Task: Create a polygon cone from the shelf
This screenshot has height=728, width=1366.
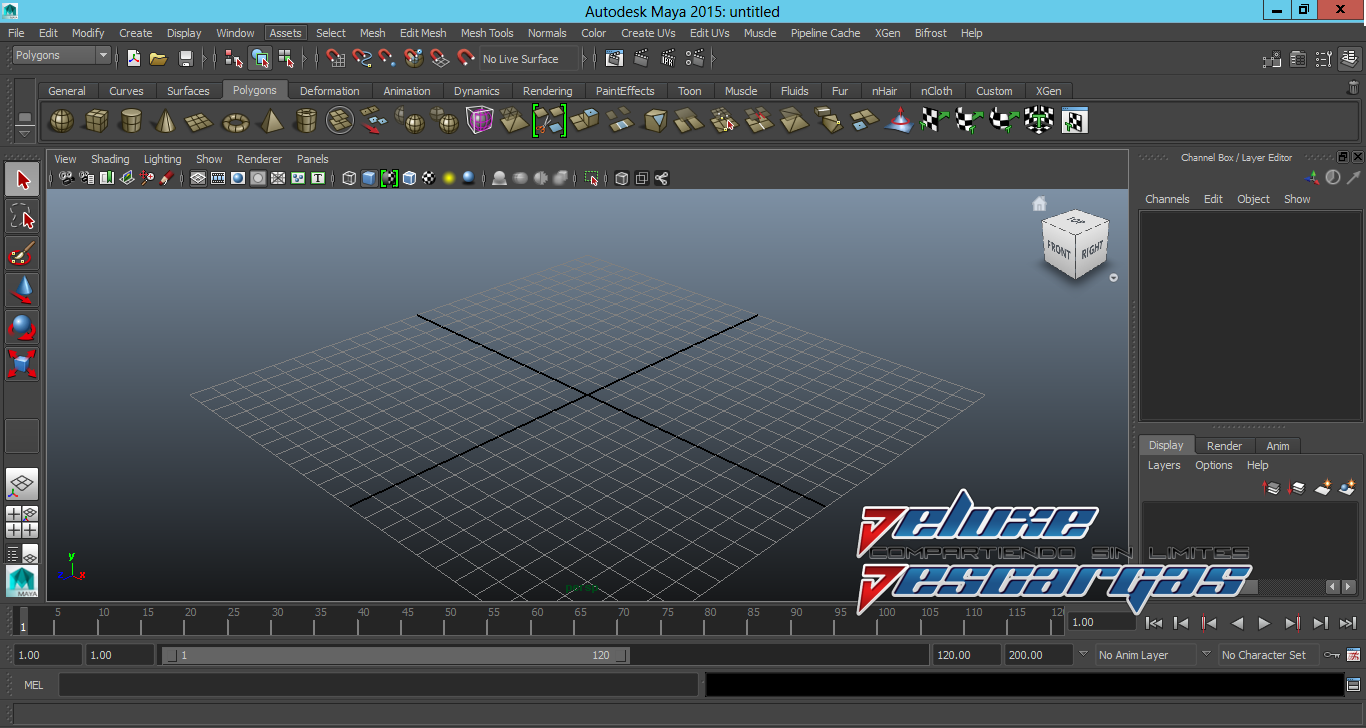Action: tap(163, 121)
